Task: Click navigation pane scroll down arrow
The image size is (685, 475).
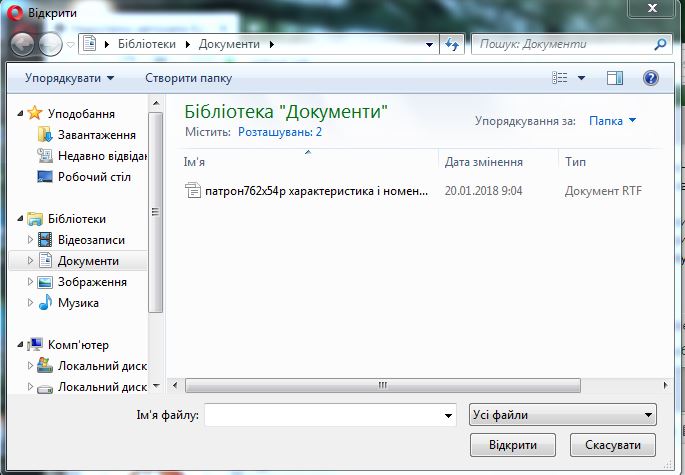Action: [156, 386]
